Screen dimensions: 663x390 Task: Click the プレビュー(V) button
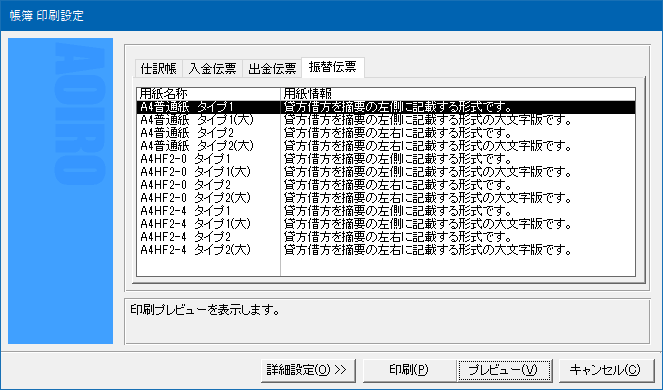point(504,370)
